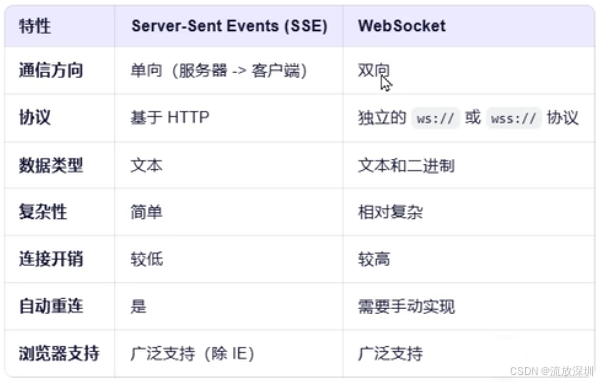The image size is (597, 382).
Task: Click the 文本和二进制 cell
Action: click(x=406, y=165)
